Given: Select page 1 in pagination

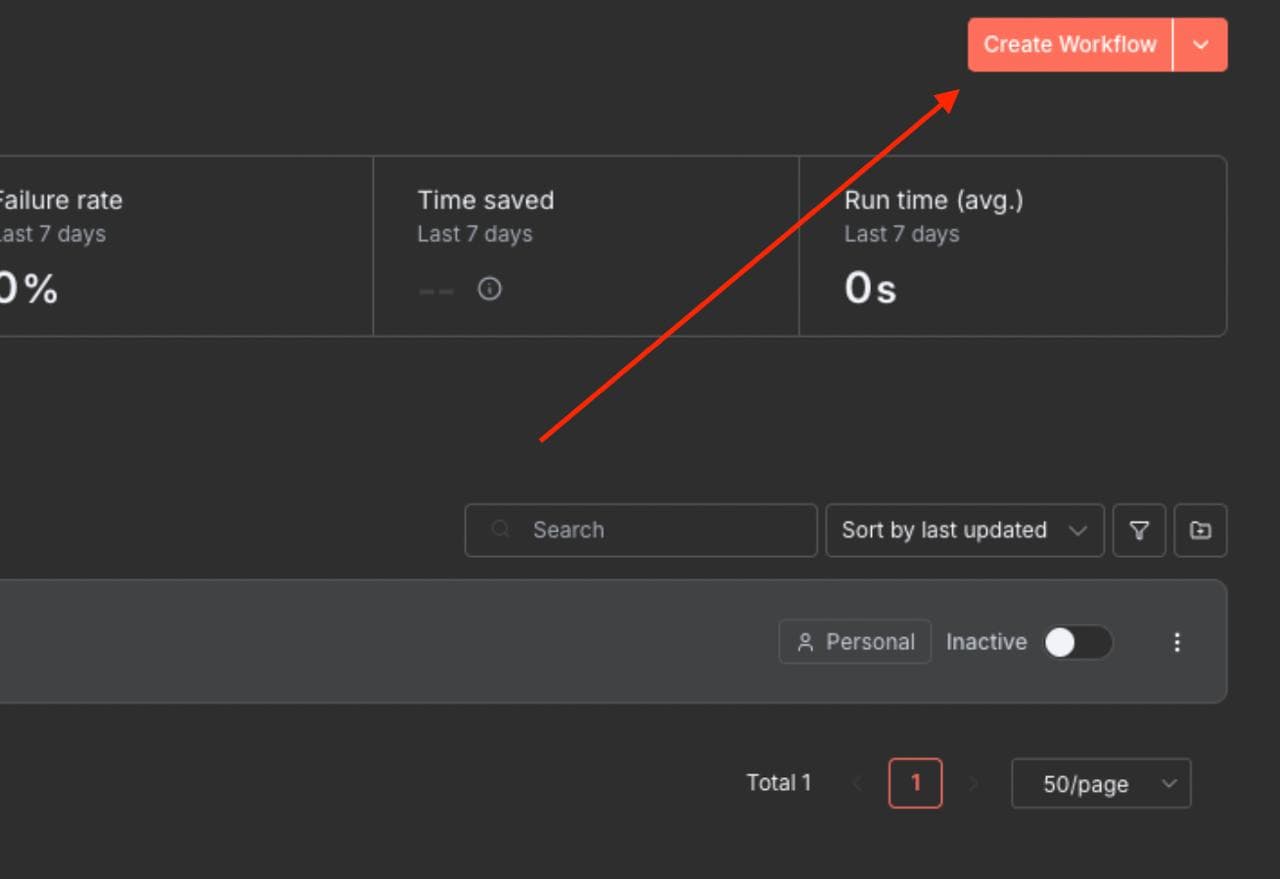Looking at the screenshot, I should click(x=915, y=783).
